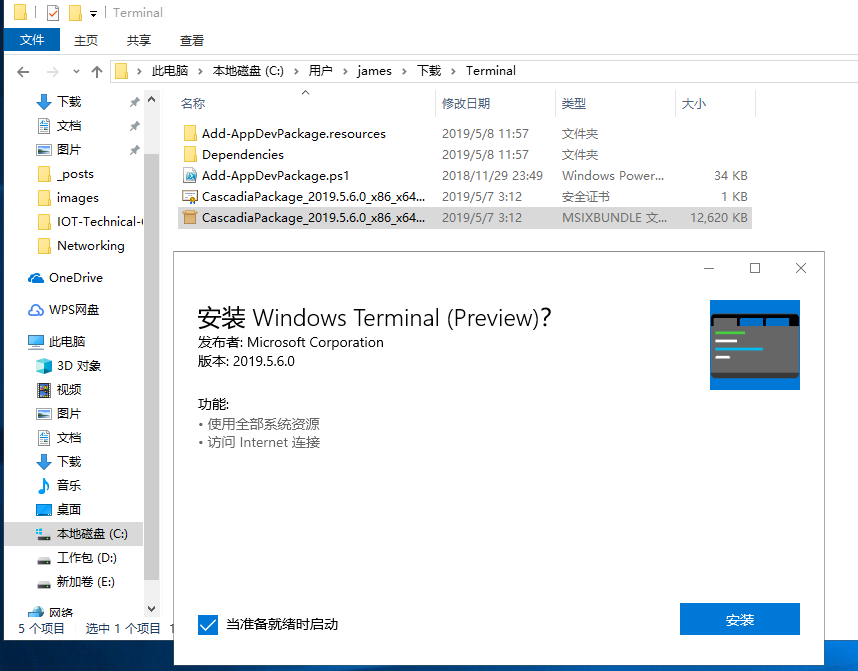Sort by the 大小 column header

point(693,103)
